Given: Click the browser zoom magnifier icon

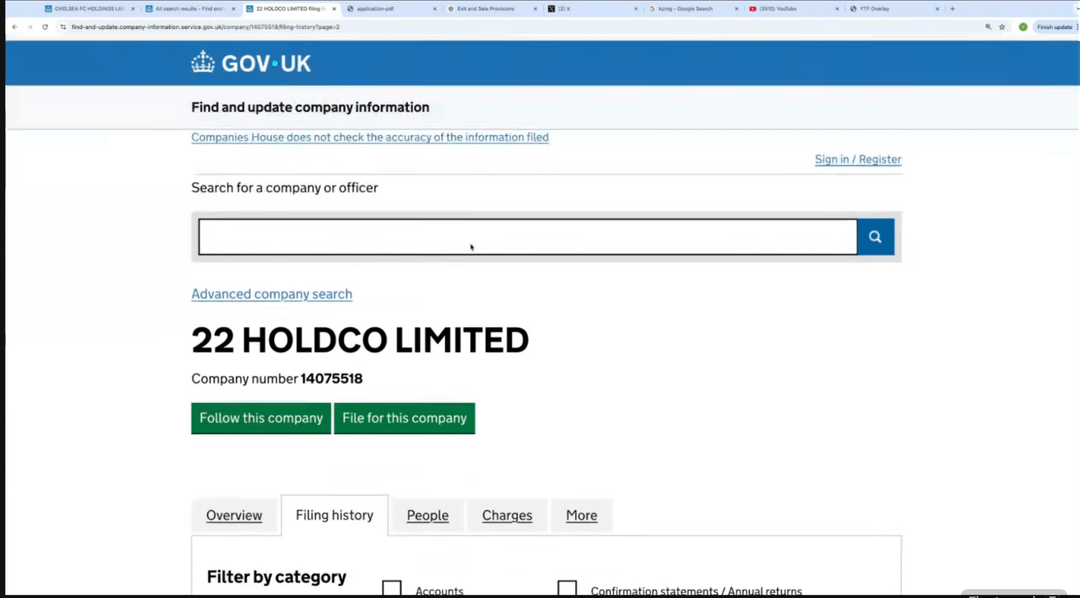Looking at the screenshot, I should tap(988, 27).
